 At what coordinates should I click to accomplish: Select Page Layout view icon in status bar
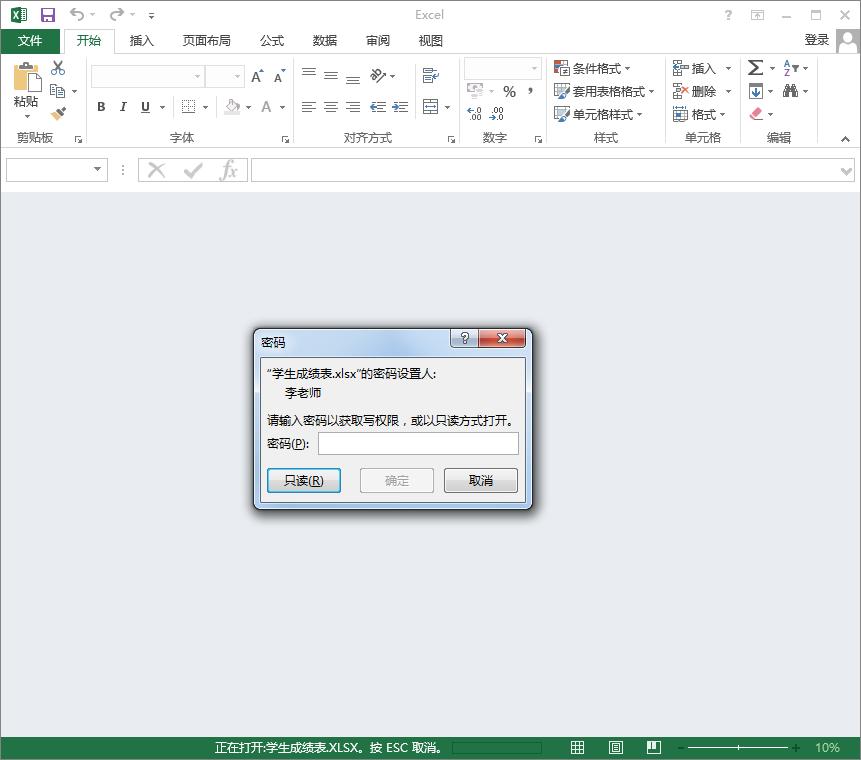click(615, 747)
